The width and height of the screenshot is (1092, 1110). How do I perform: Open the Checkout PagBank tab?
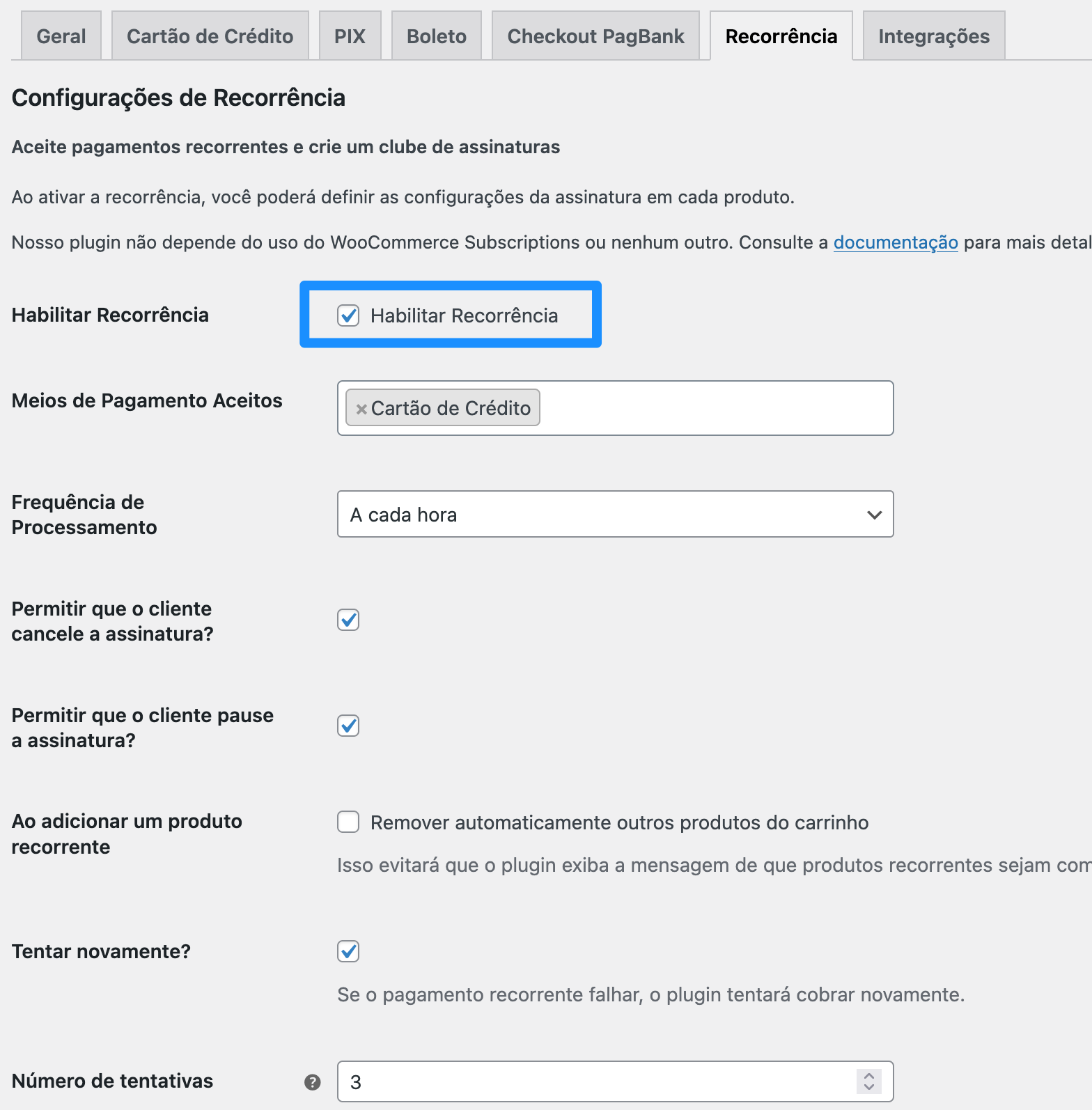click(595, 36)
